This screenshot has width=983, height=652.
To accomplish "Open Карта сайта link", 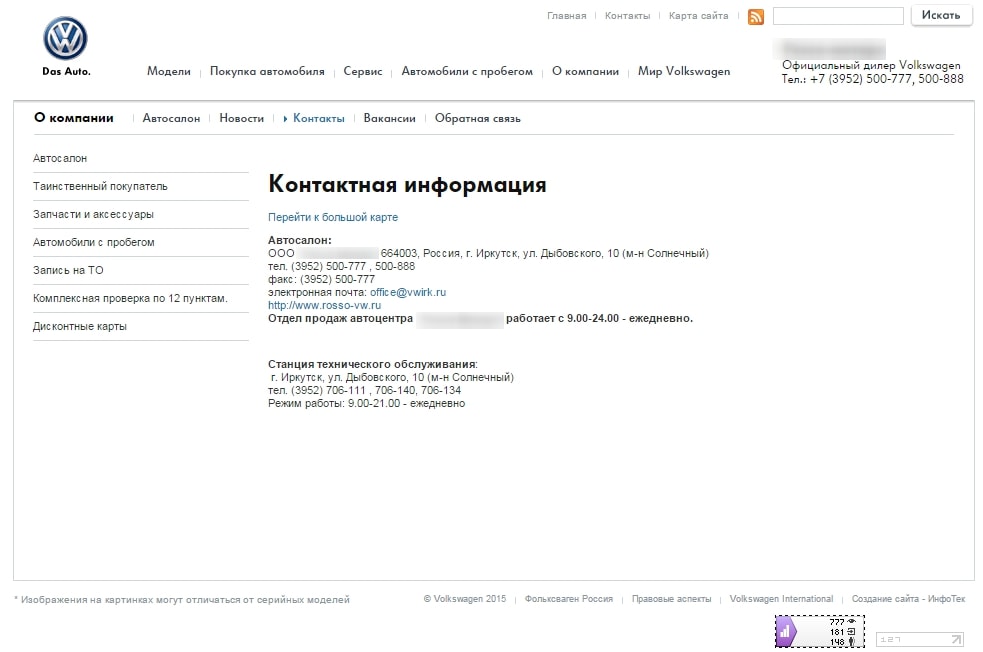I will tap(698, 16).
